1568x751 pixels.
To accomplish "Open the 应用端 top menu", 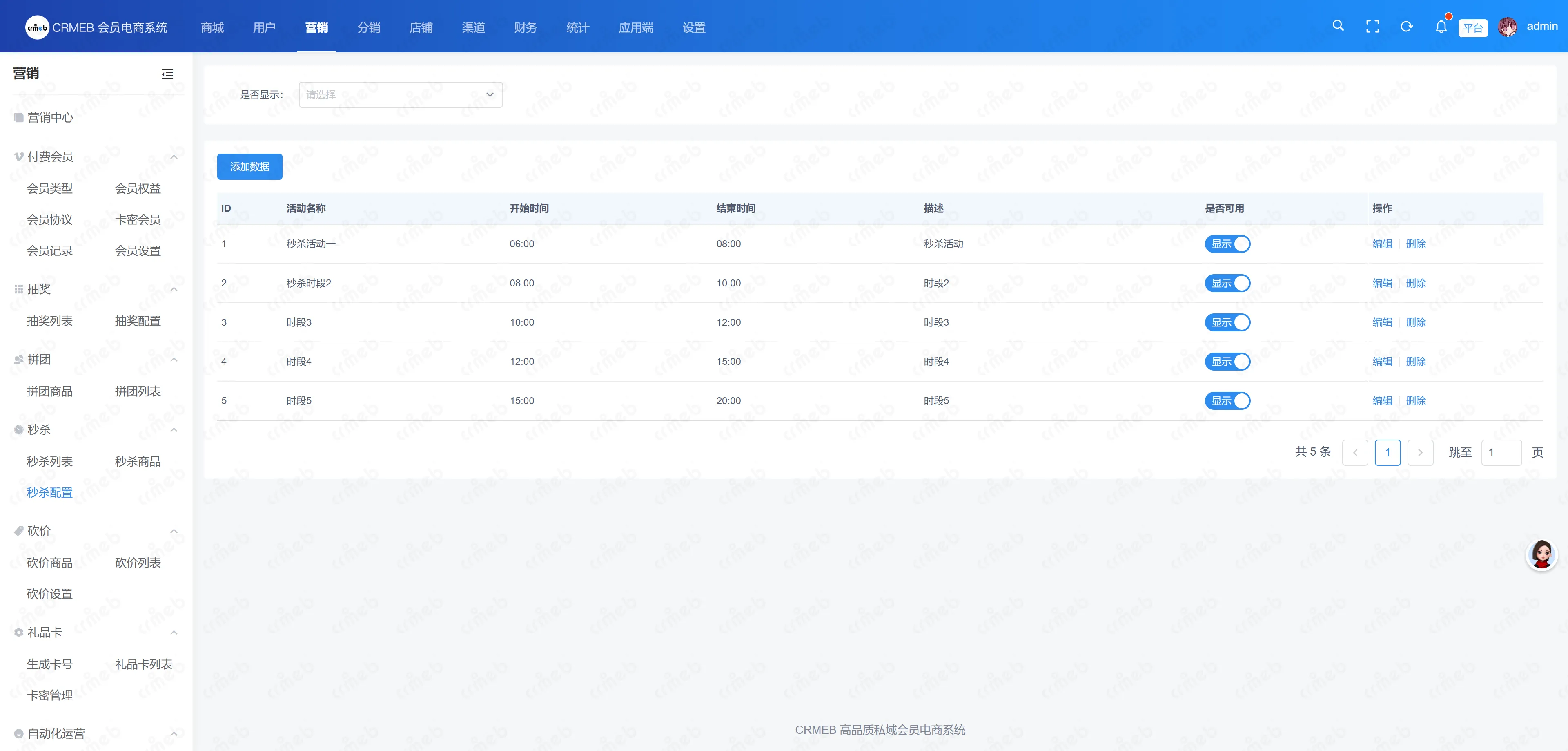I will pyautogui.click(x=635, y=27).
